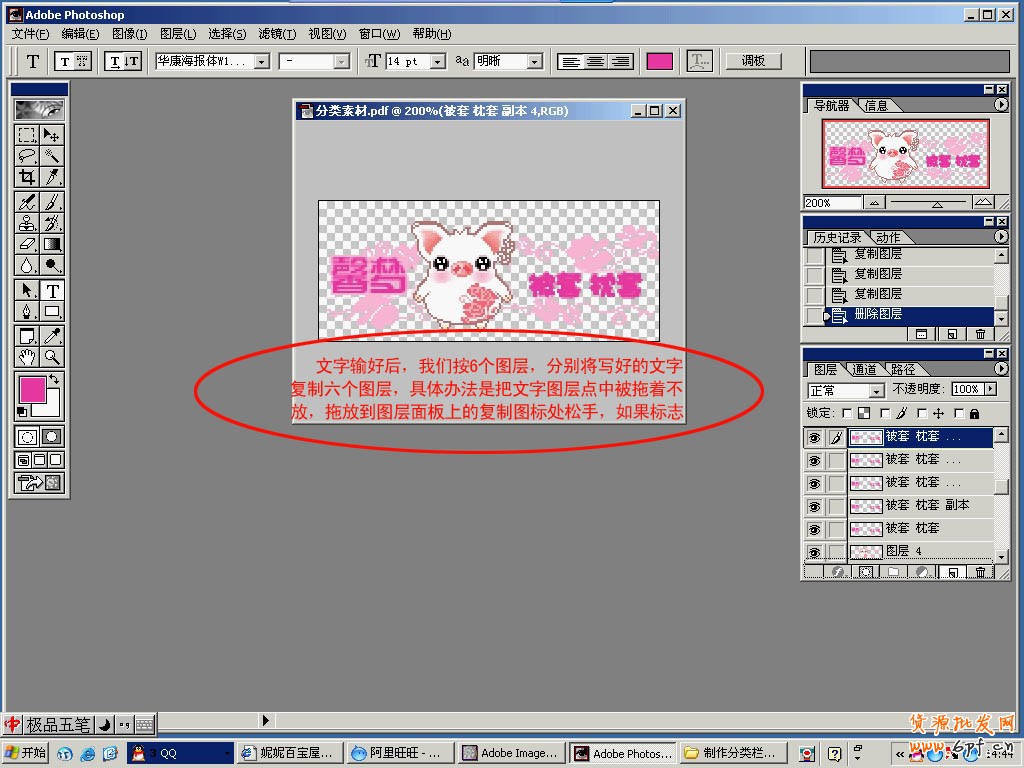
Task: Click the center-align text button
Action: 595,61
